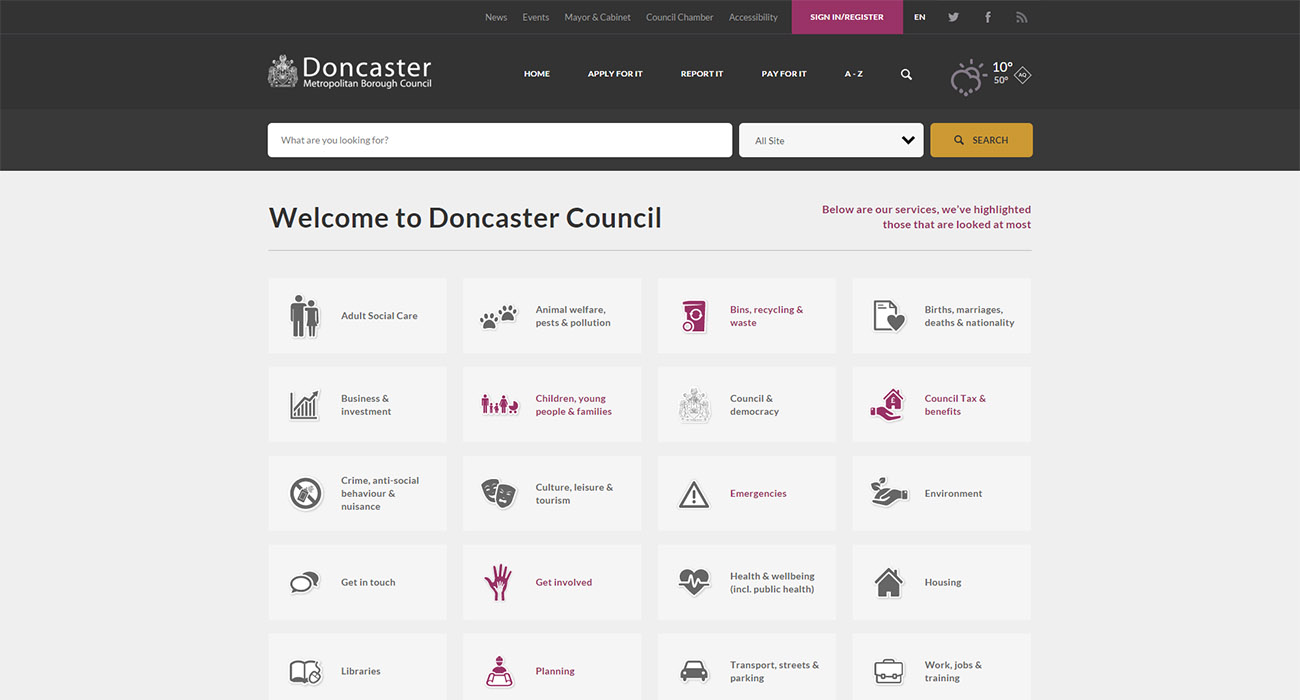Focus the 'What are you looking for?' field

point(500,140)
